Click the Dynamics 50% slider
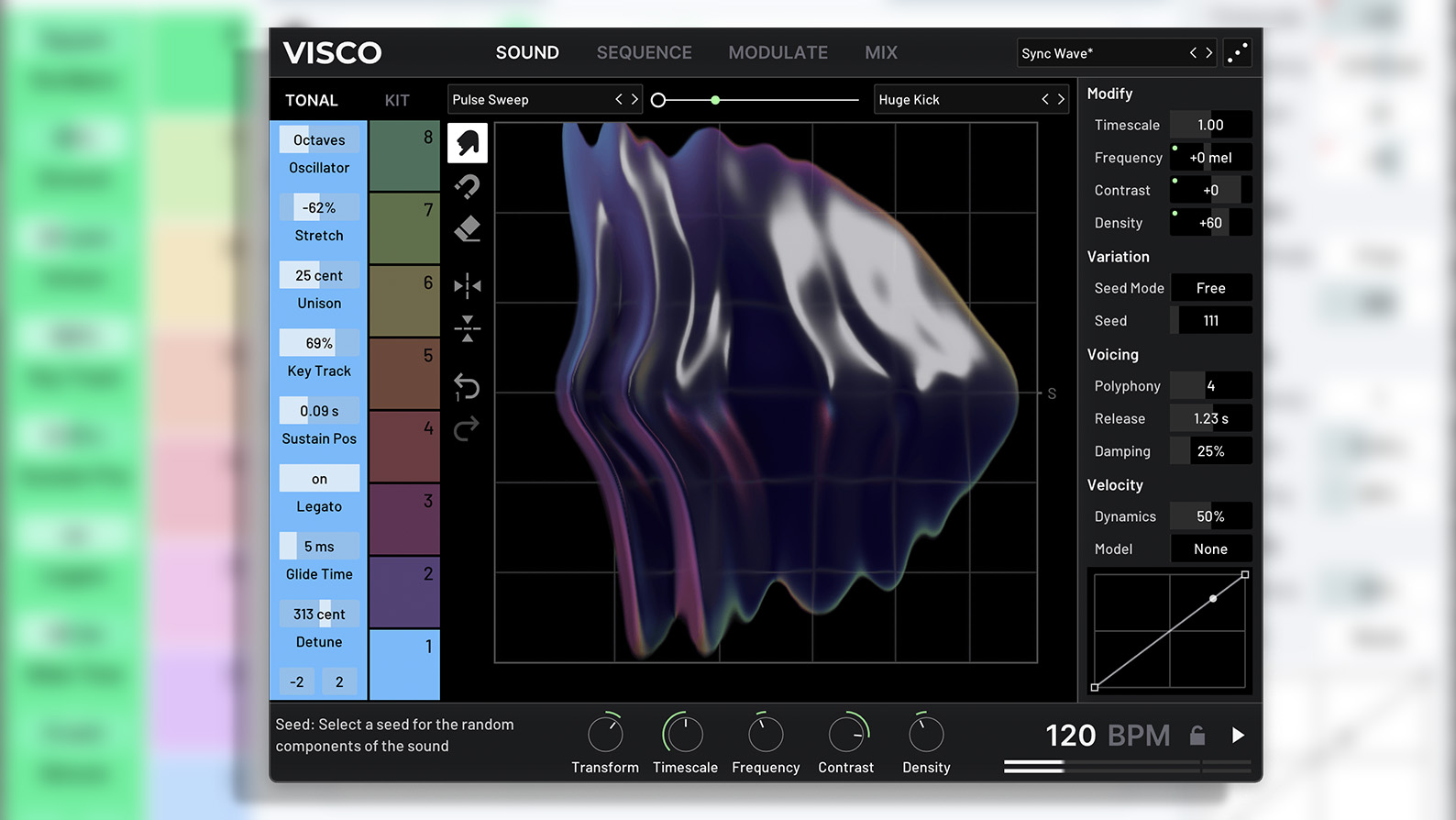Viewport: 1456px width, 820px height. pos(1210,516)
